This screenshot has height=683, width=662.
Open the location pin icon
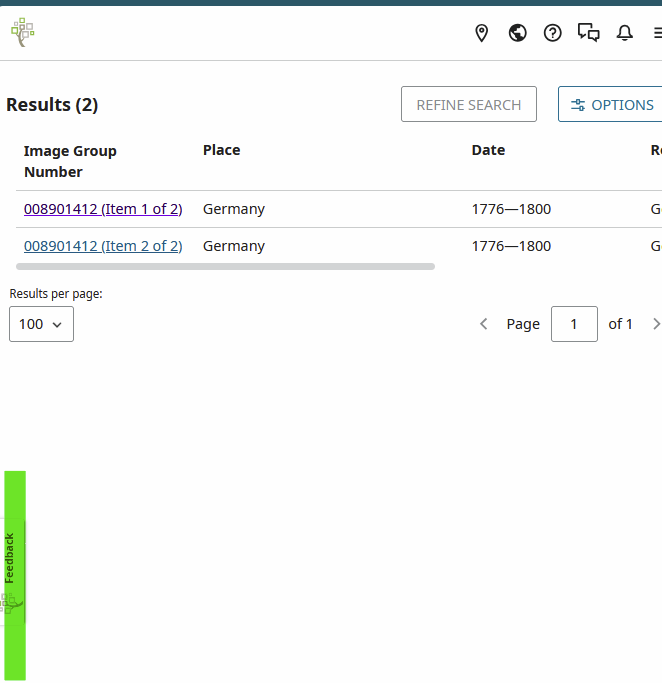tap(482, 33)
